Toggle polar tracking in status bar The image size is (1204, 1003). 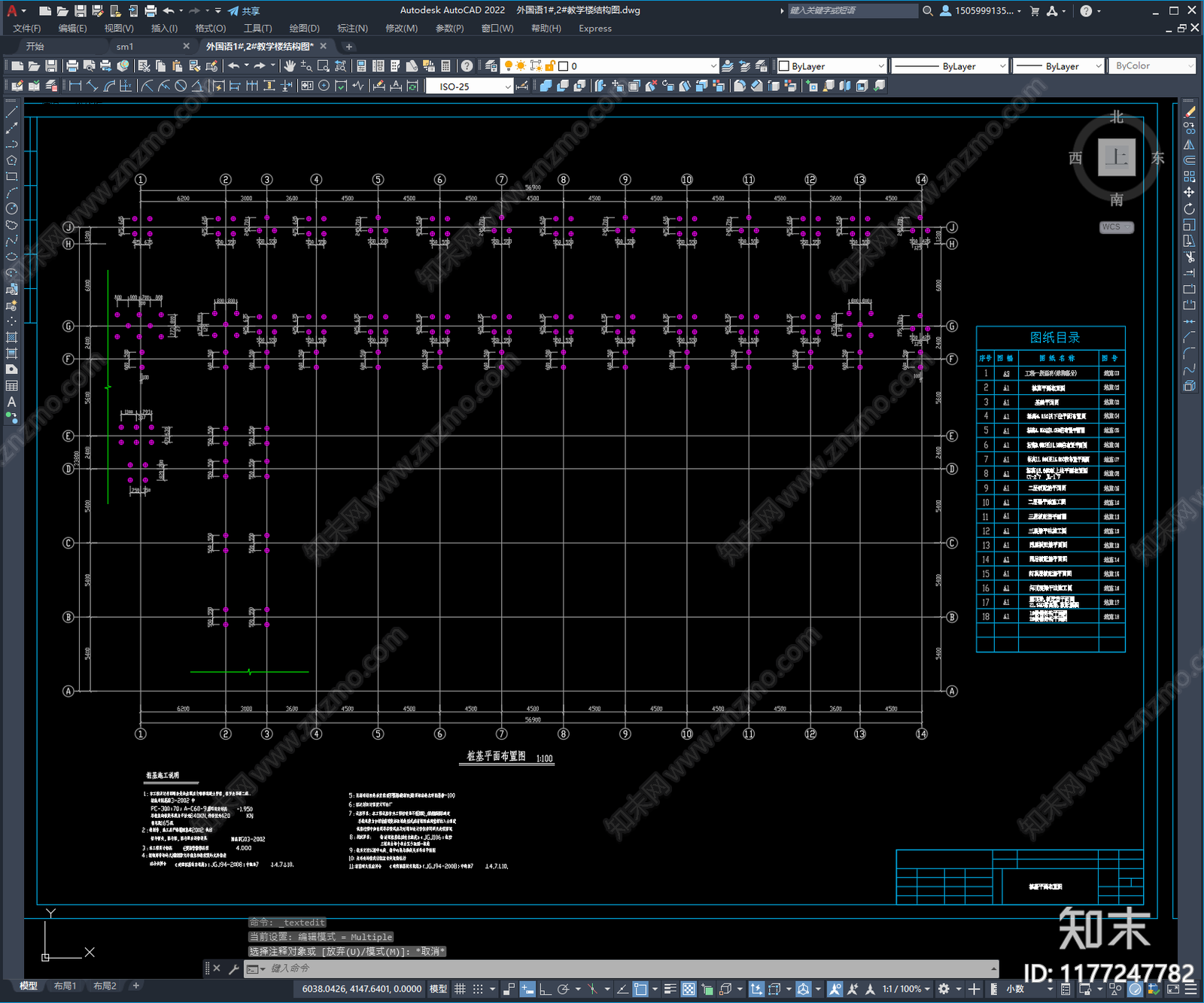click(563, 989)
